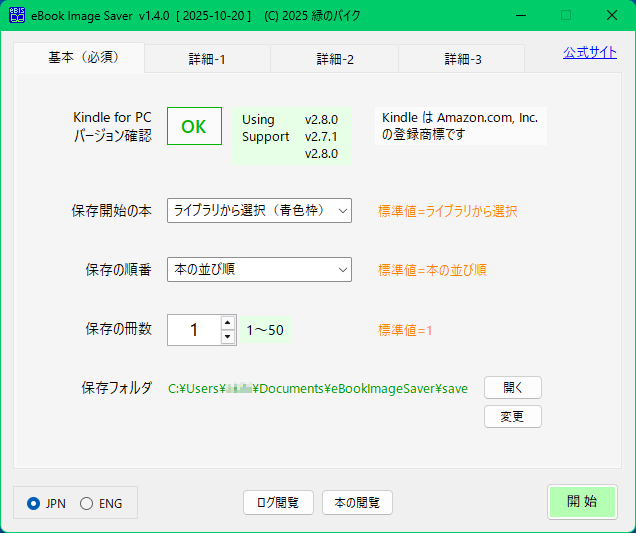Select the JPN language radio button
Viewport: 636px width, 533px height.
34,503
